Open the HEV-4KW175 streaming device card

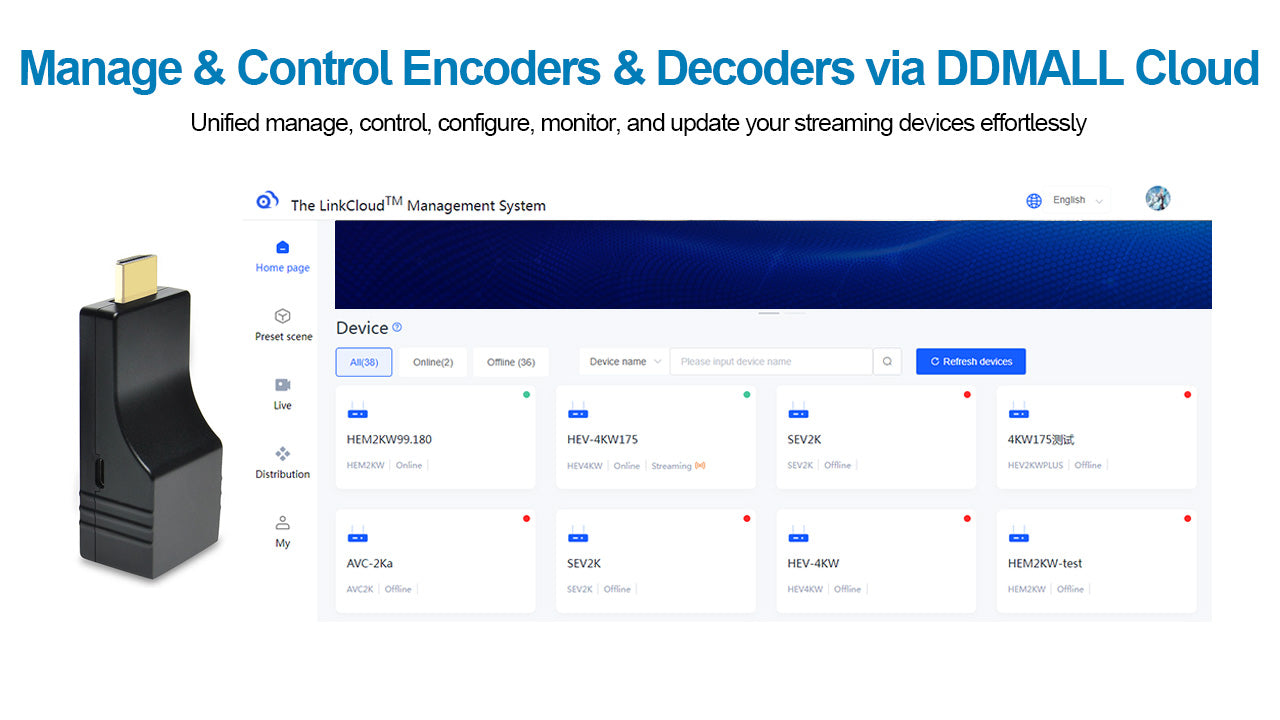tap(655, 439)
